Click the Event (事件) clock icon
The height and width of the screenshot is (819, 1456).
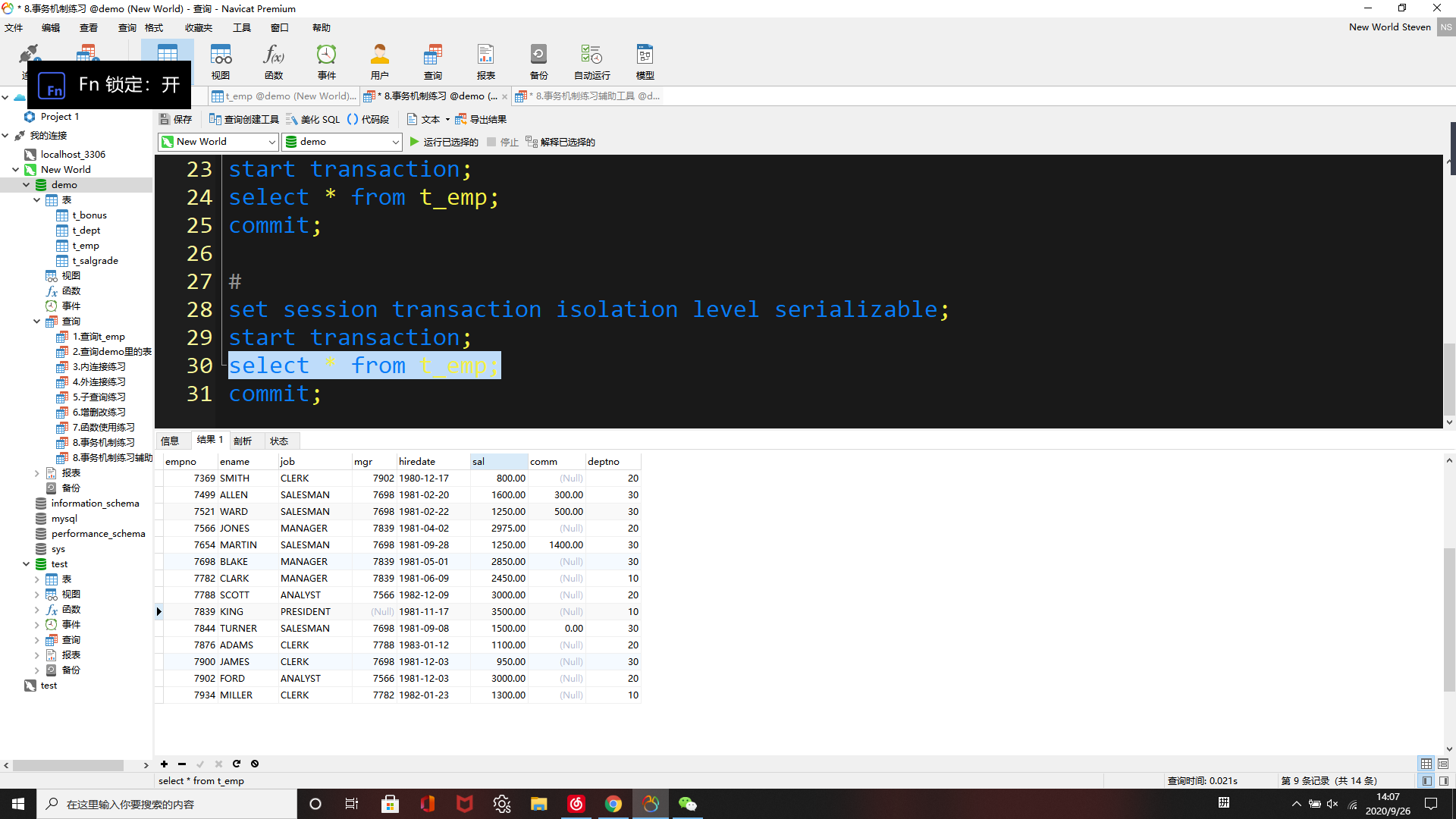pyautogui.click(x=327, y=61)
